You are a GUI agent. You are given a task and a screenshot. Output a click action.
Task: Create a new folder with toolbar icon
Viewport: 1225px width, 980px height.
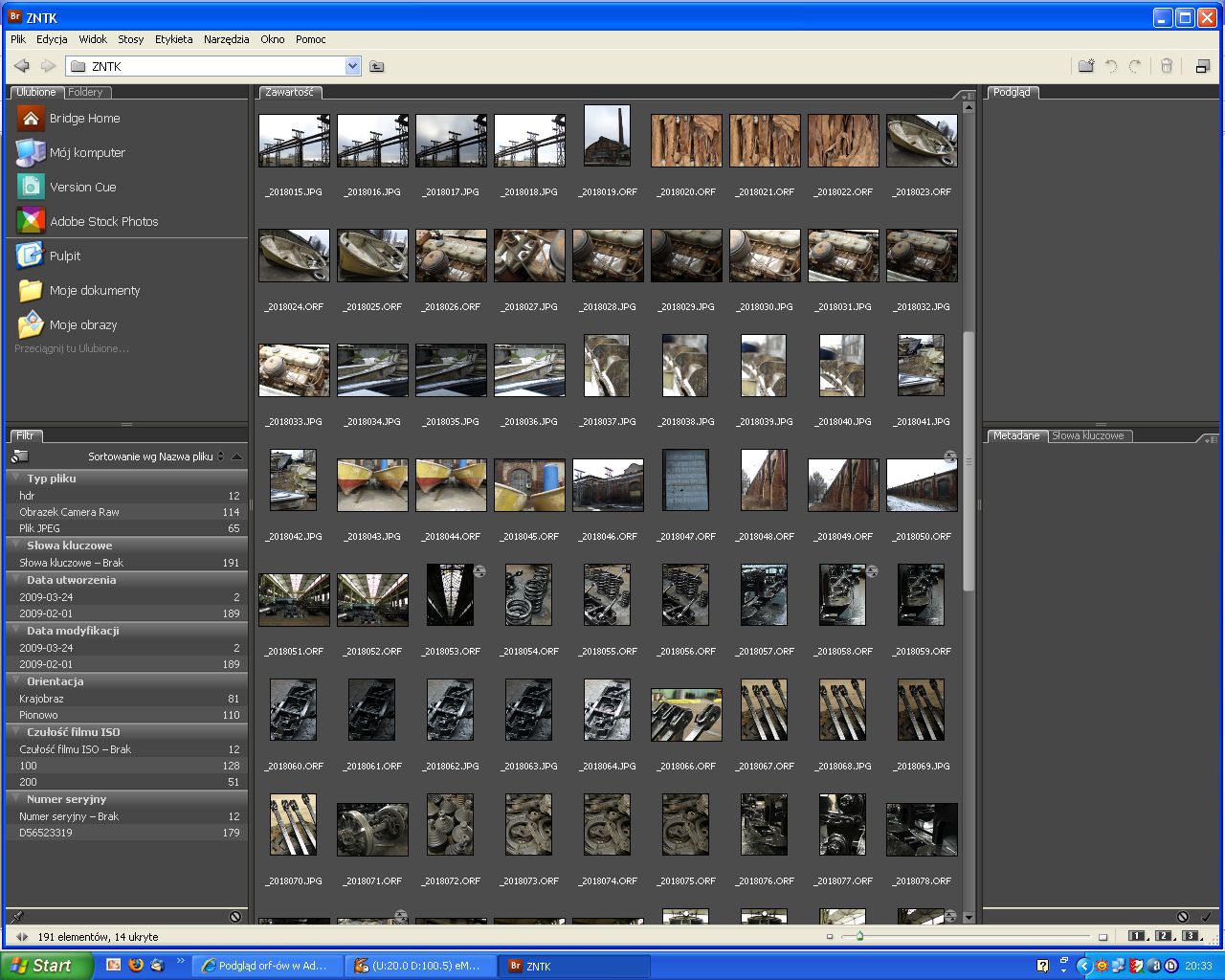pyautogui.click(x=1086, y=66)
